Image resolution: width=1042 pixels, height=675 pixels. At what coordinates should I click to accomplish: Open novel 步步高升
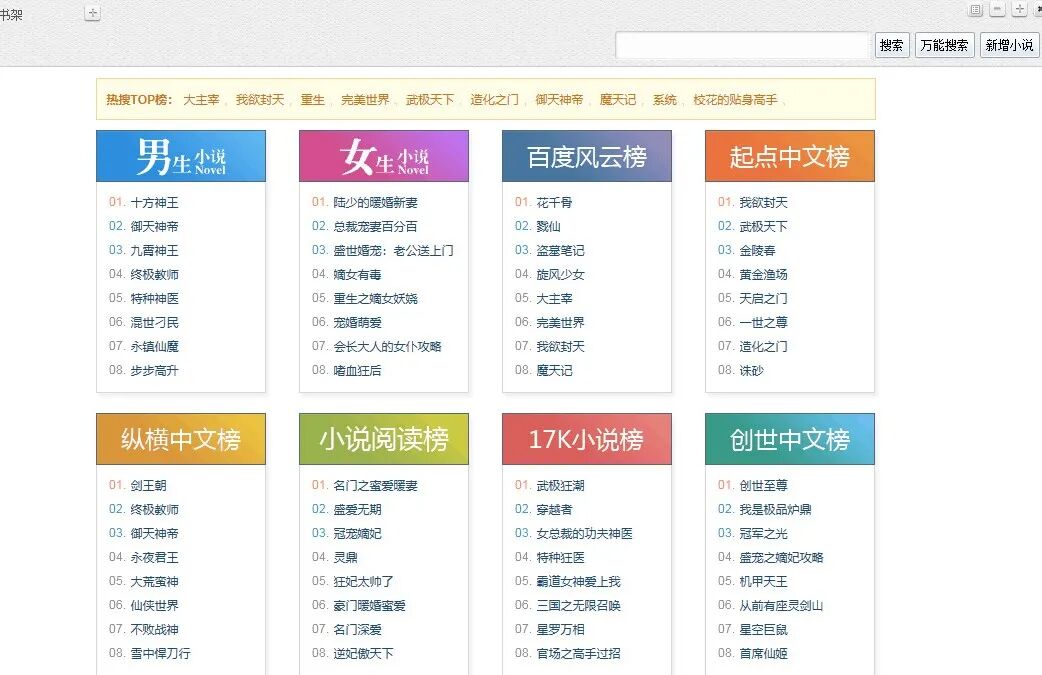(154, 370)
